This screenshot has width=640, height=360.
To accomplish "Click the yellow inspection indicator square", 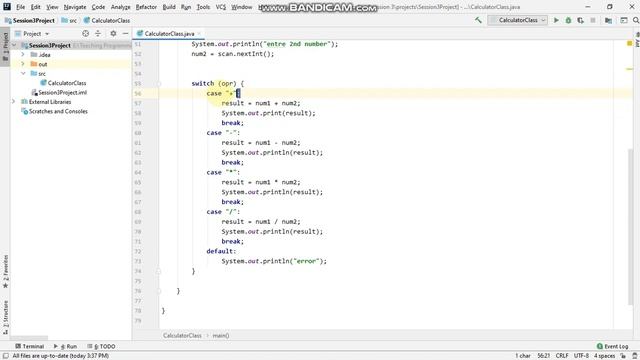I will (629, 43).
